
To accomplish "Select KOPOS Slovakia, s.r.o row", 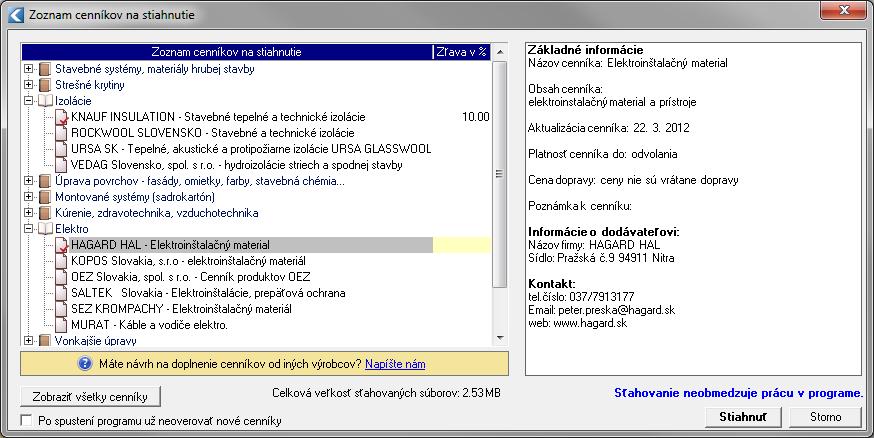I will coord(188,261).
